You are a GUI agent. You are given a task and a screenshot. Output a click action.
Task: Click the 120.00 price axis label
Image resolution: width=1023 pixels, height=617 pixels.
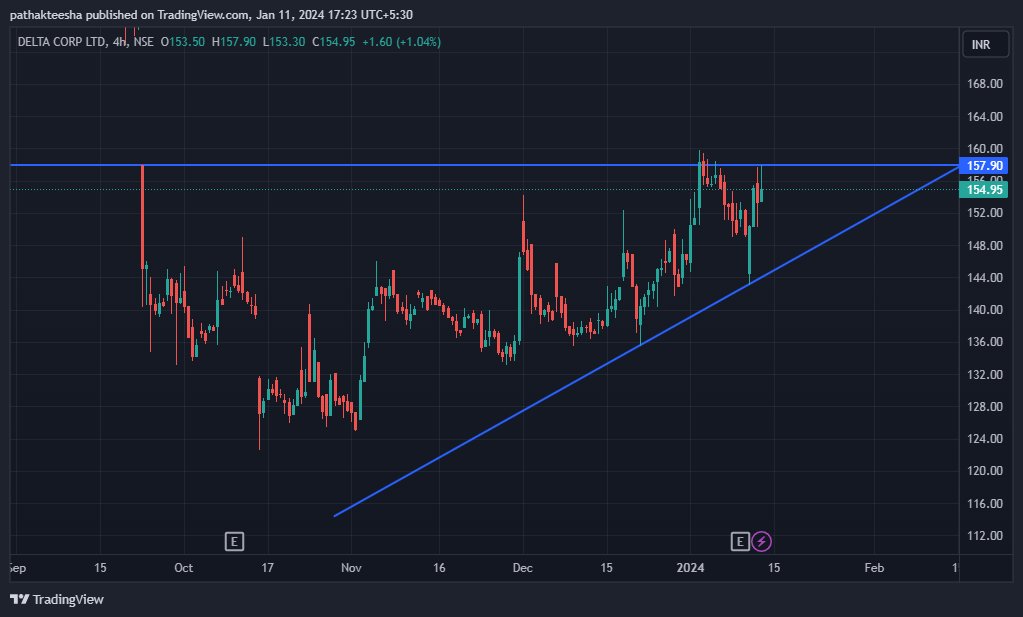[x=985, y=470]
